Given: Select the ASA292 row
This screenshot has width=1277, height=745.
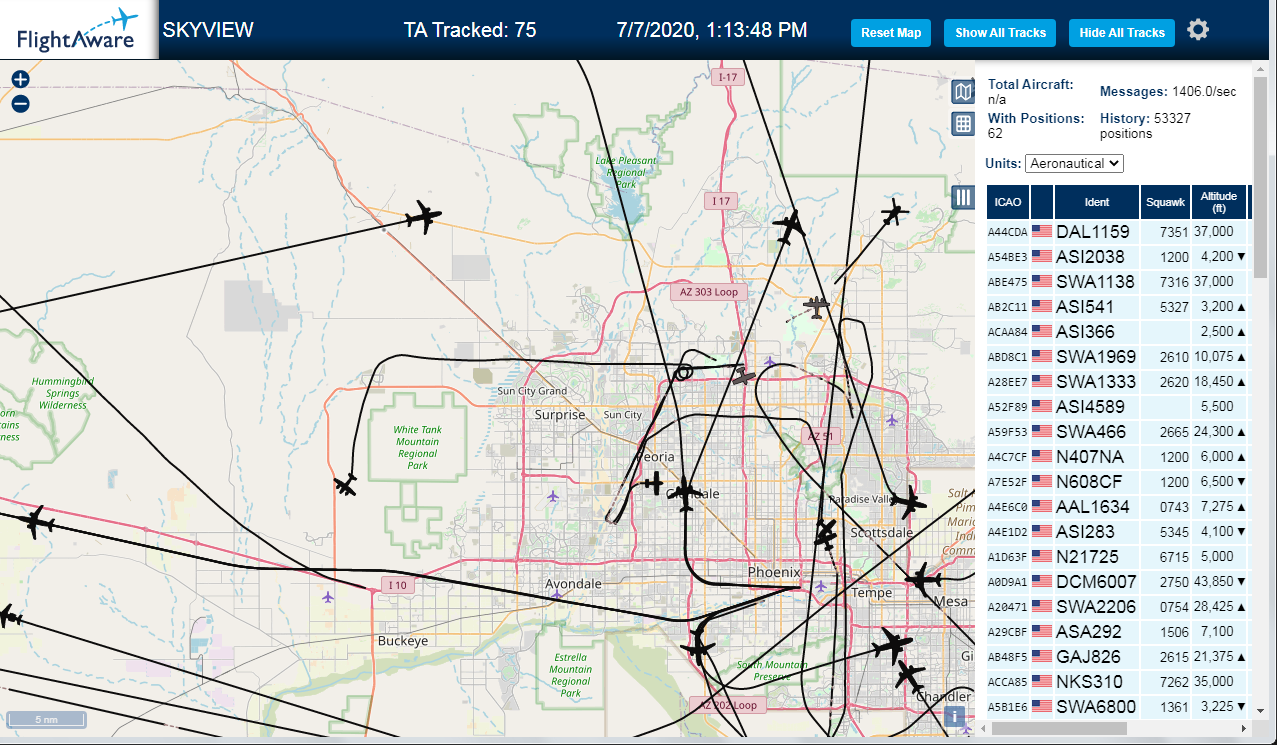Looking at the screenshot, I should [1118, 631].
